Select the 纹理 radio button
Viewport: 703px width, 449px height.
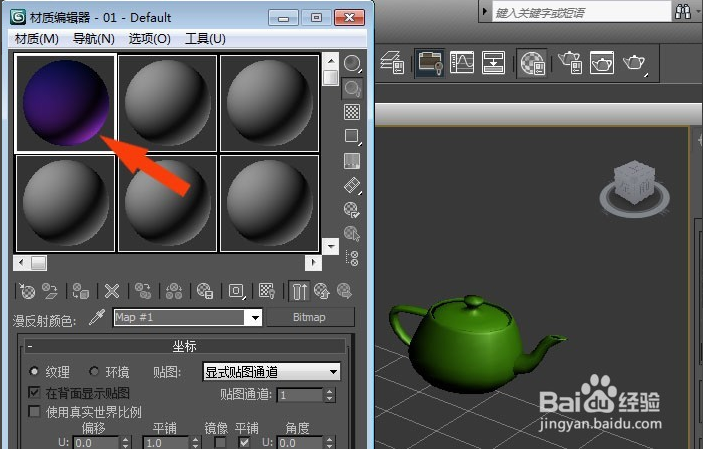[x=34, y=371]
